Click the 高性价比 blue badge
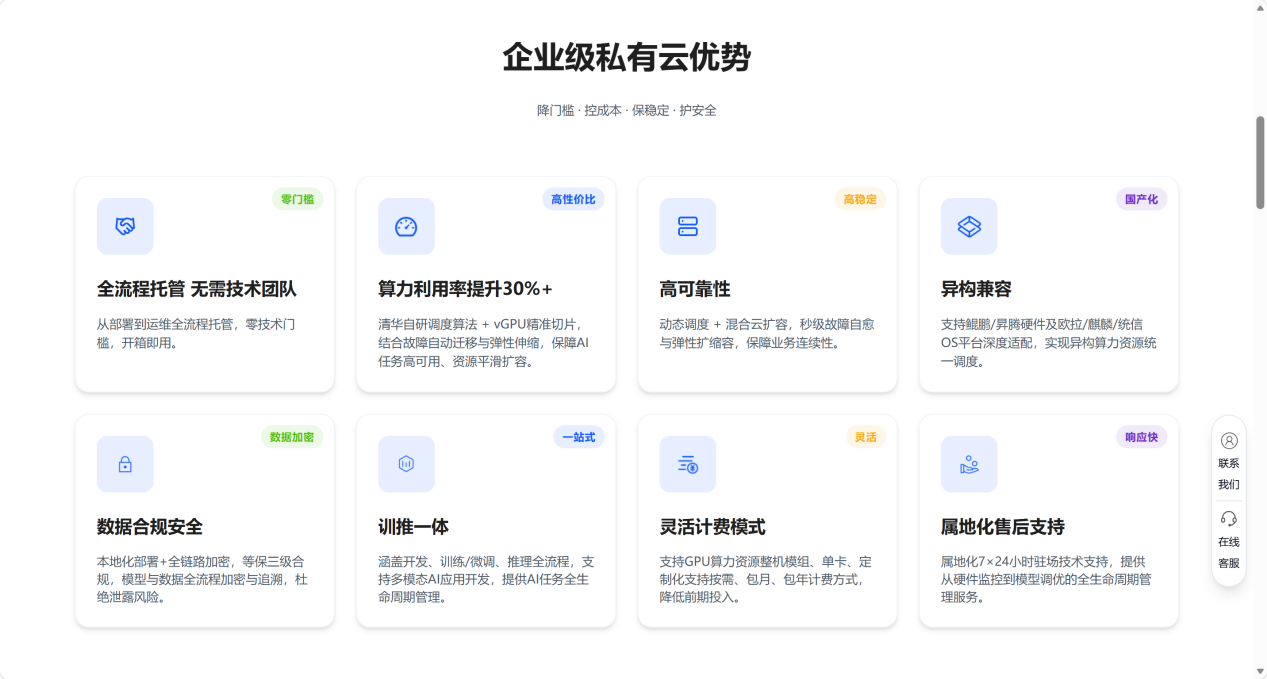 pos(573,199)
